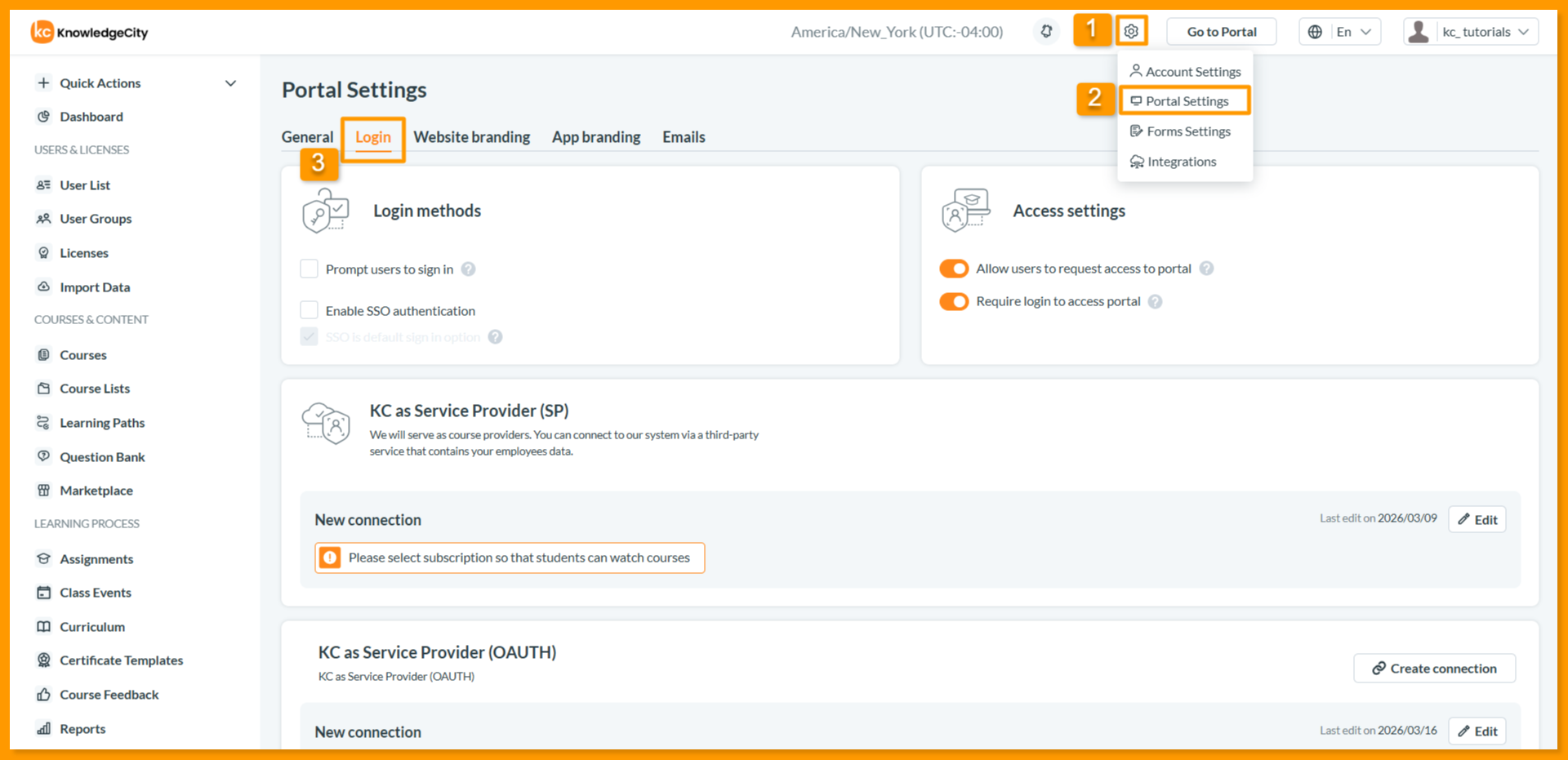Open Import Data page
This screenshot has height=760, width=1568.
95,287
